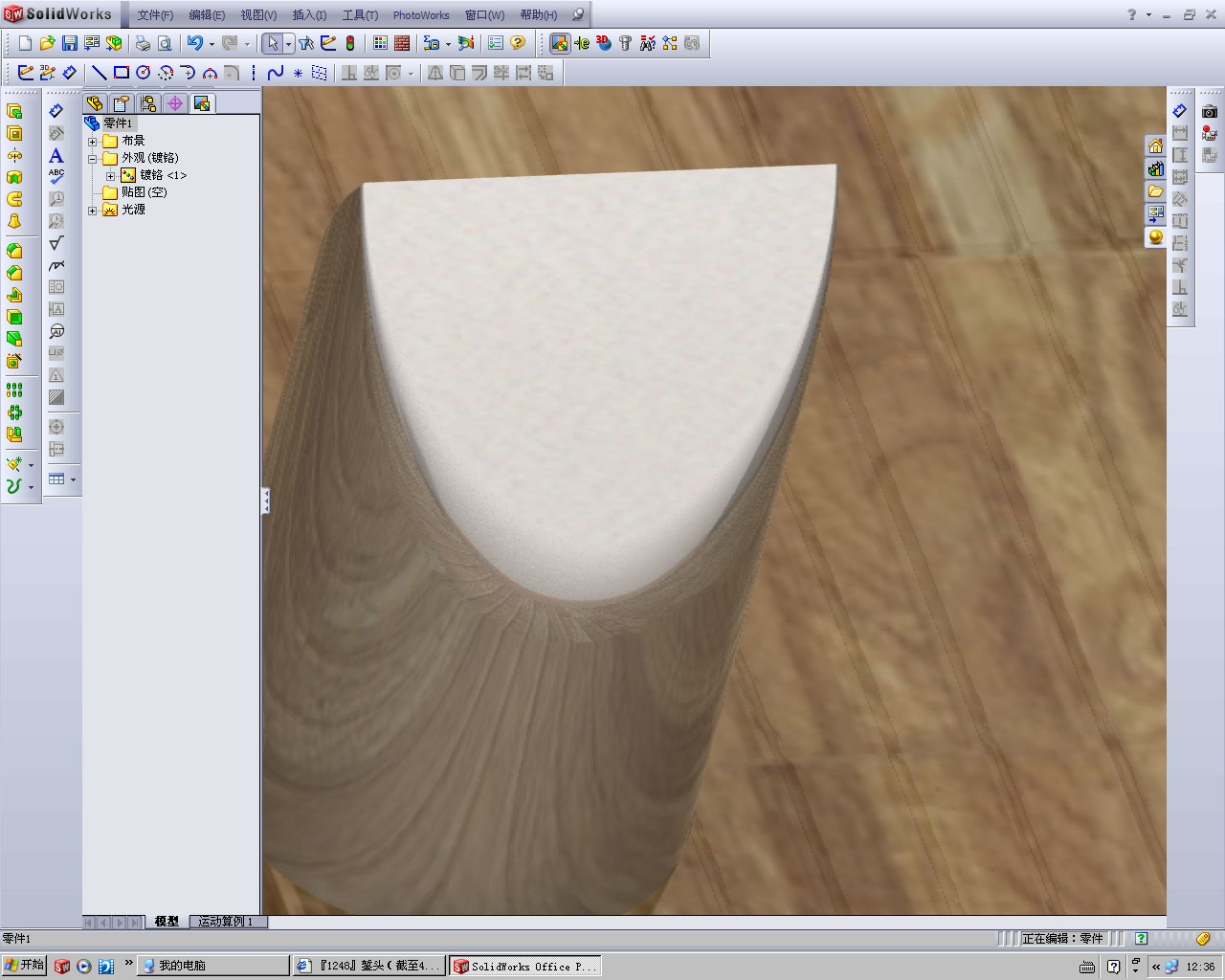
Task: Click the Print icon in the toolbar
Action: 143,43
